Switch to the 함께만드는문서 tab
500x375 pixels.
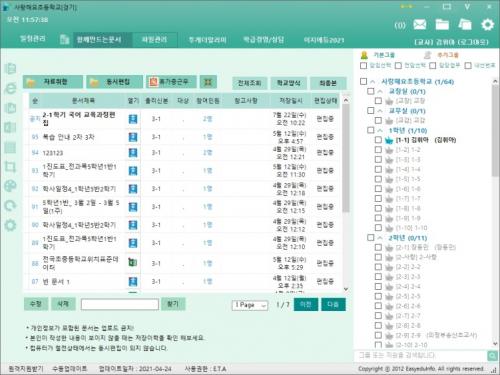pos(99,40)
